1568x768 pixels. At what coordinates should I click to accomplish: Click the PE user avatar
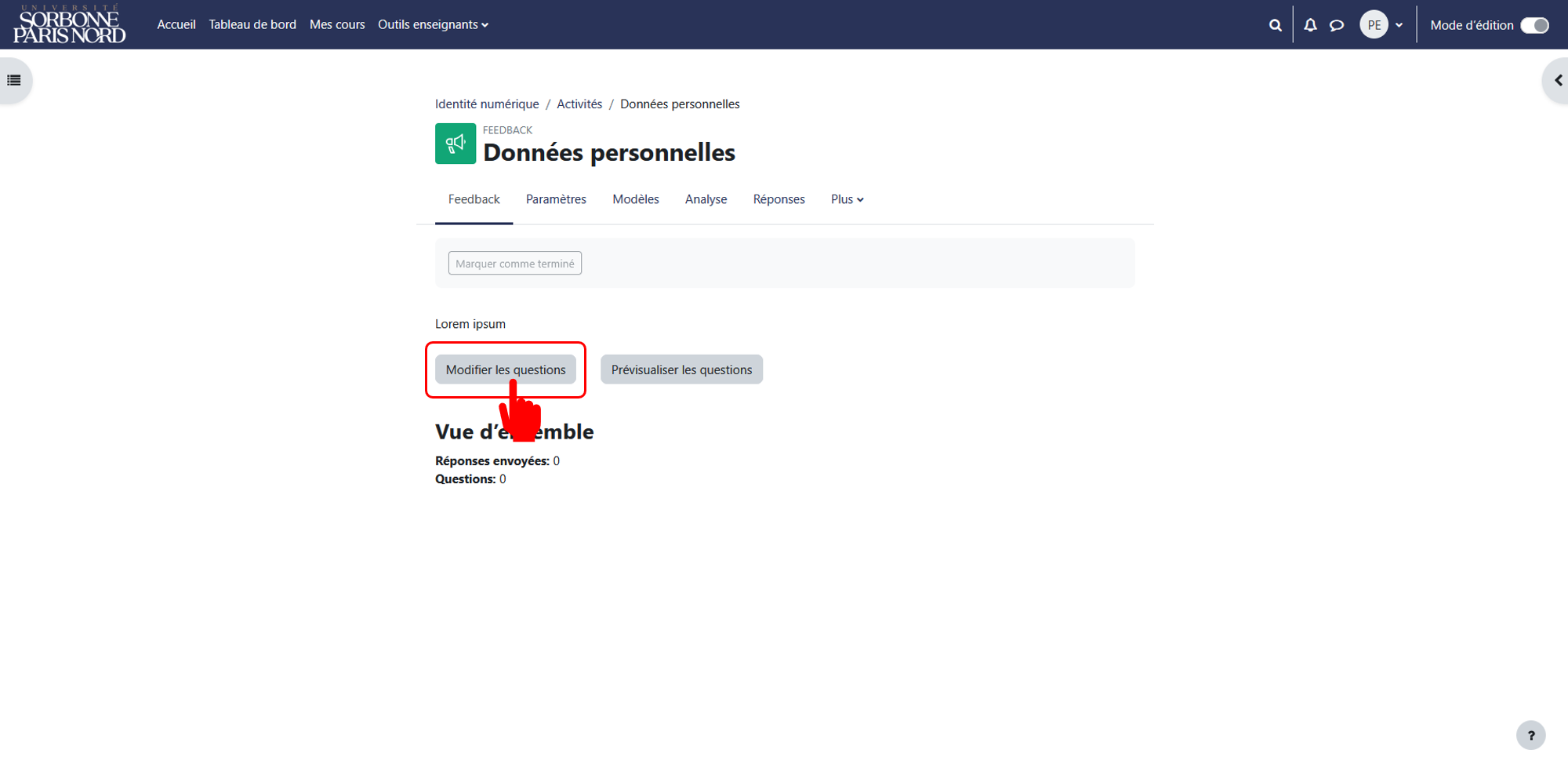coord(1374,25)
